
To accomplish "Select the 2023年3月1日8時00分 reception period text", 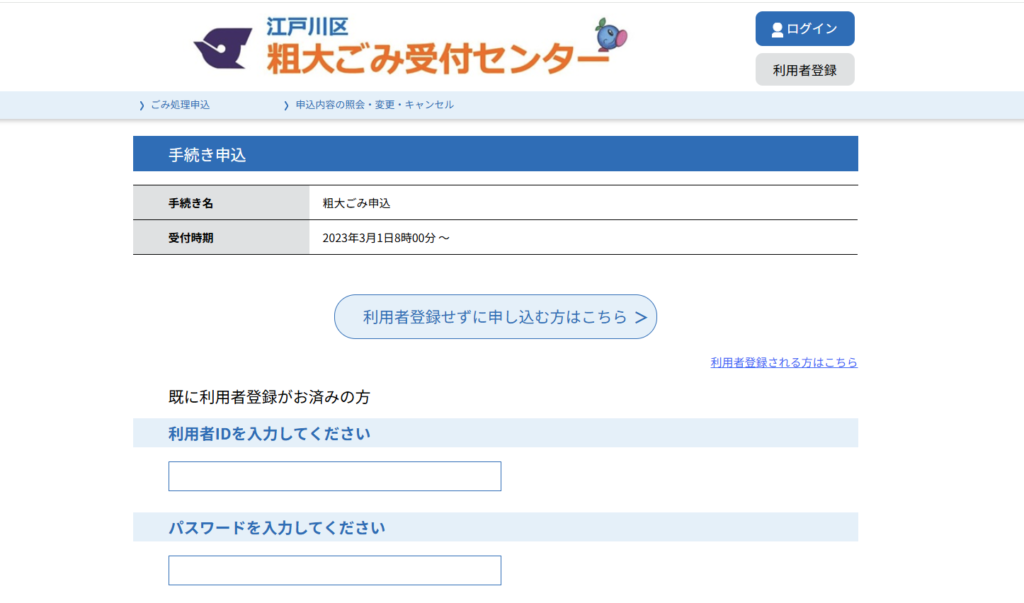I will click(x=385, y=238).
